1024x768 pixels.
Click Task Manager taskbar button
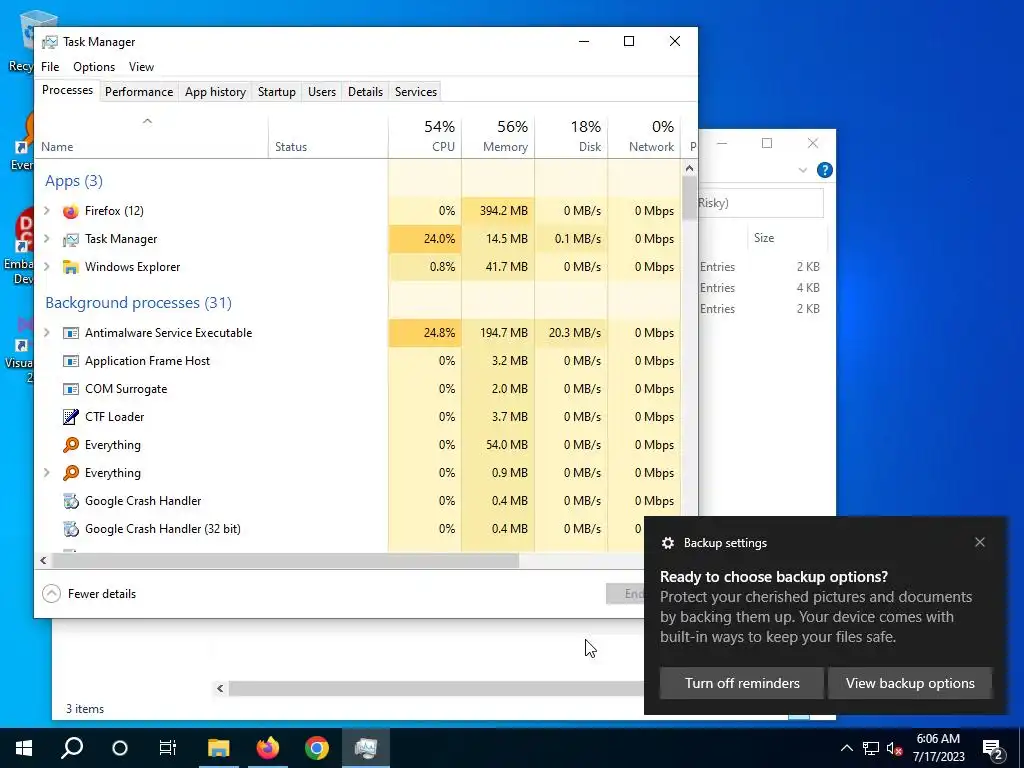point(366,748)
